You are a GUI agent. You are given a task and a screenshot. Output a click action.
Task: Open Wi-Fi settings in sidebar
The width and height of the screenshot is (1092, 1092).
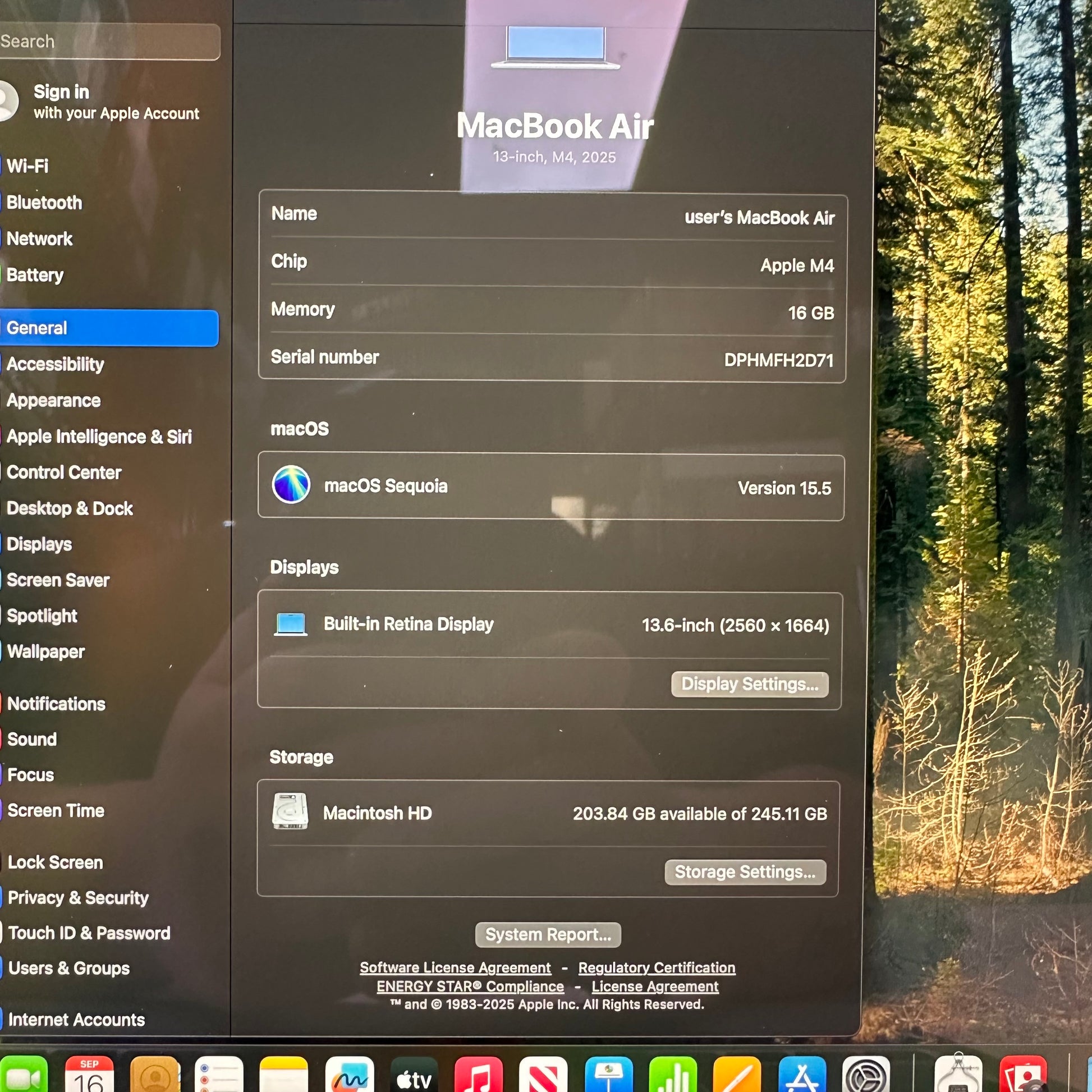(x=27, y=166)
